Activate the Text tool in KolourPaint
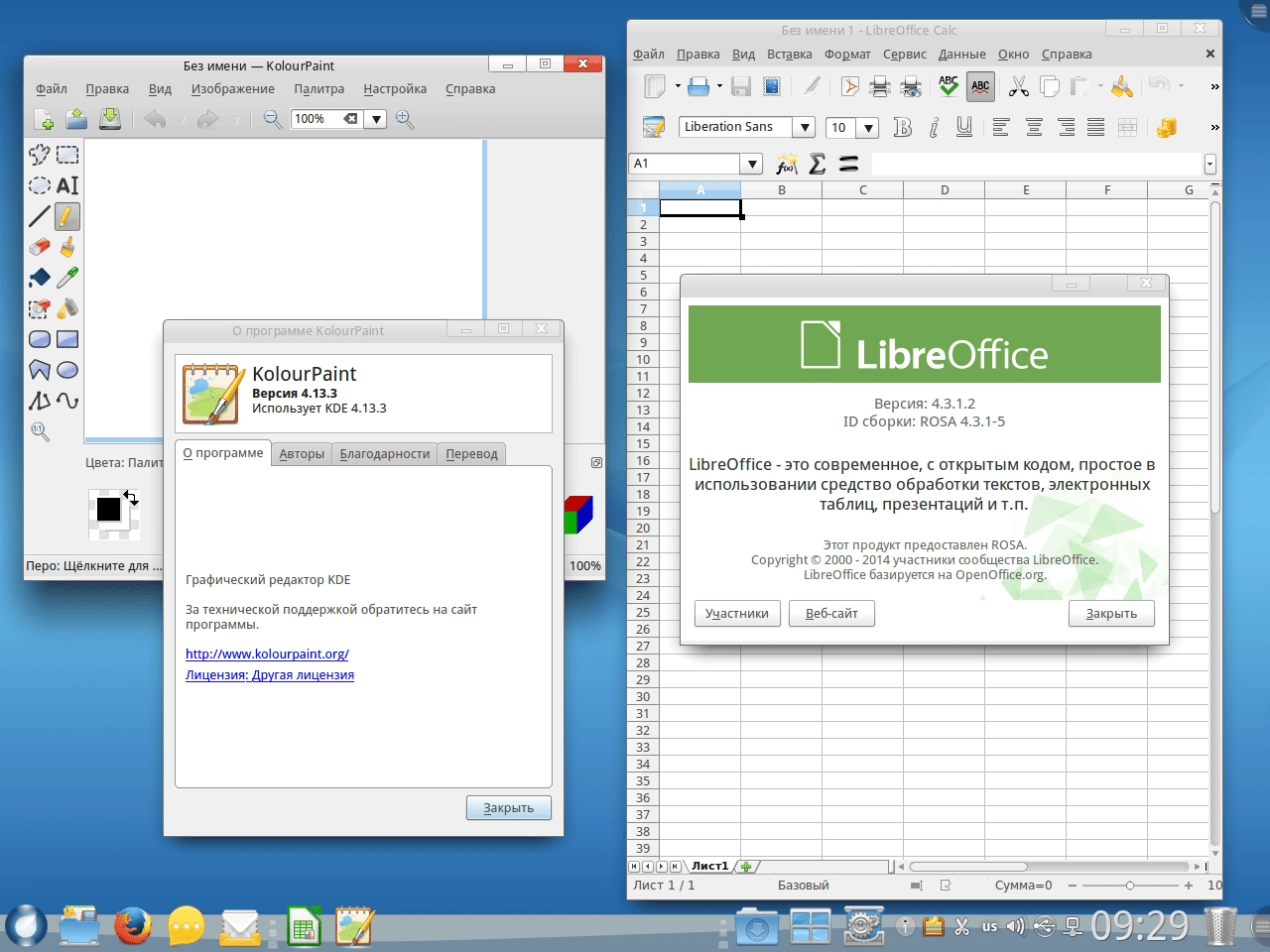 [x=67, y=185]
